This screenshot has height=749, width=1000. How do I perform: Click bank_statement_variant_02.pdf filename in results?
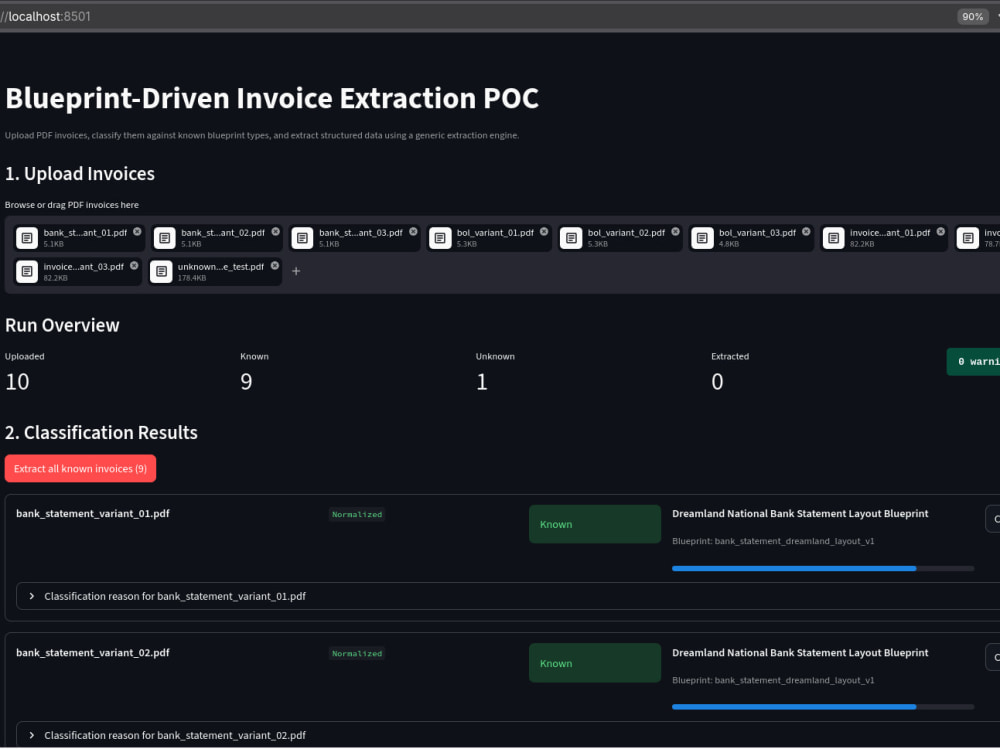[x=93, y=653]
